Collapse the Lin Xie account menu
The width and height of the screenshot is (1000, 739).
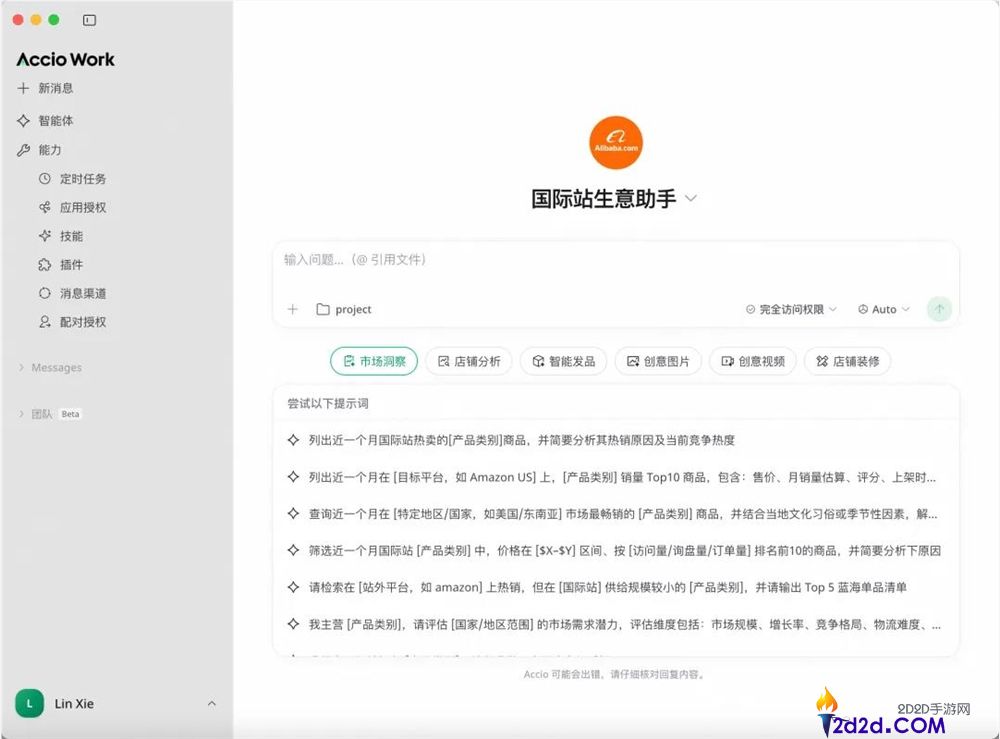(210, 704)
